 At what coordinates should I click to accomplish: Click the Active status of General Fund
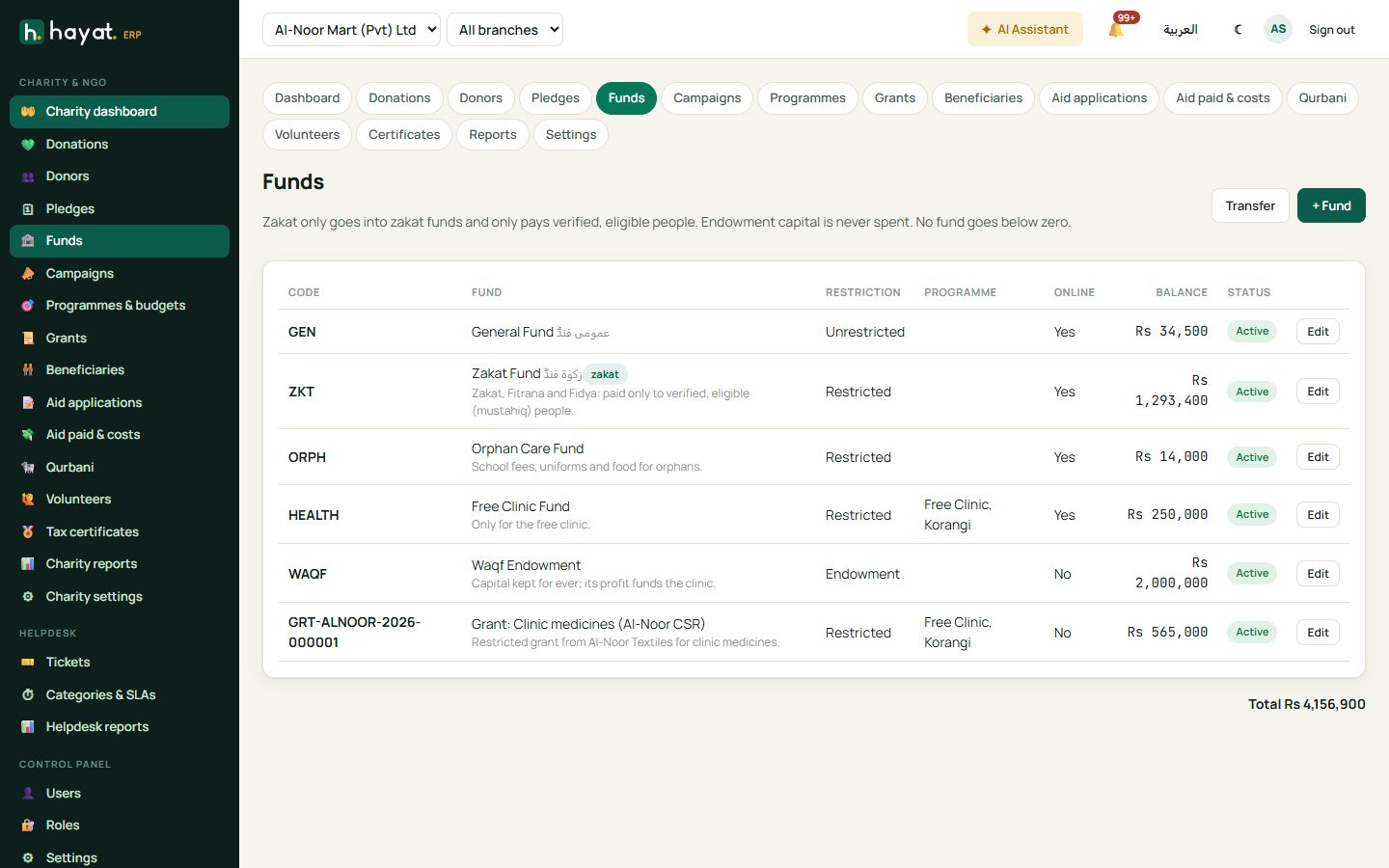click(x=1252, y=332)
